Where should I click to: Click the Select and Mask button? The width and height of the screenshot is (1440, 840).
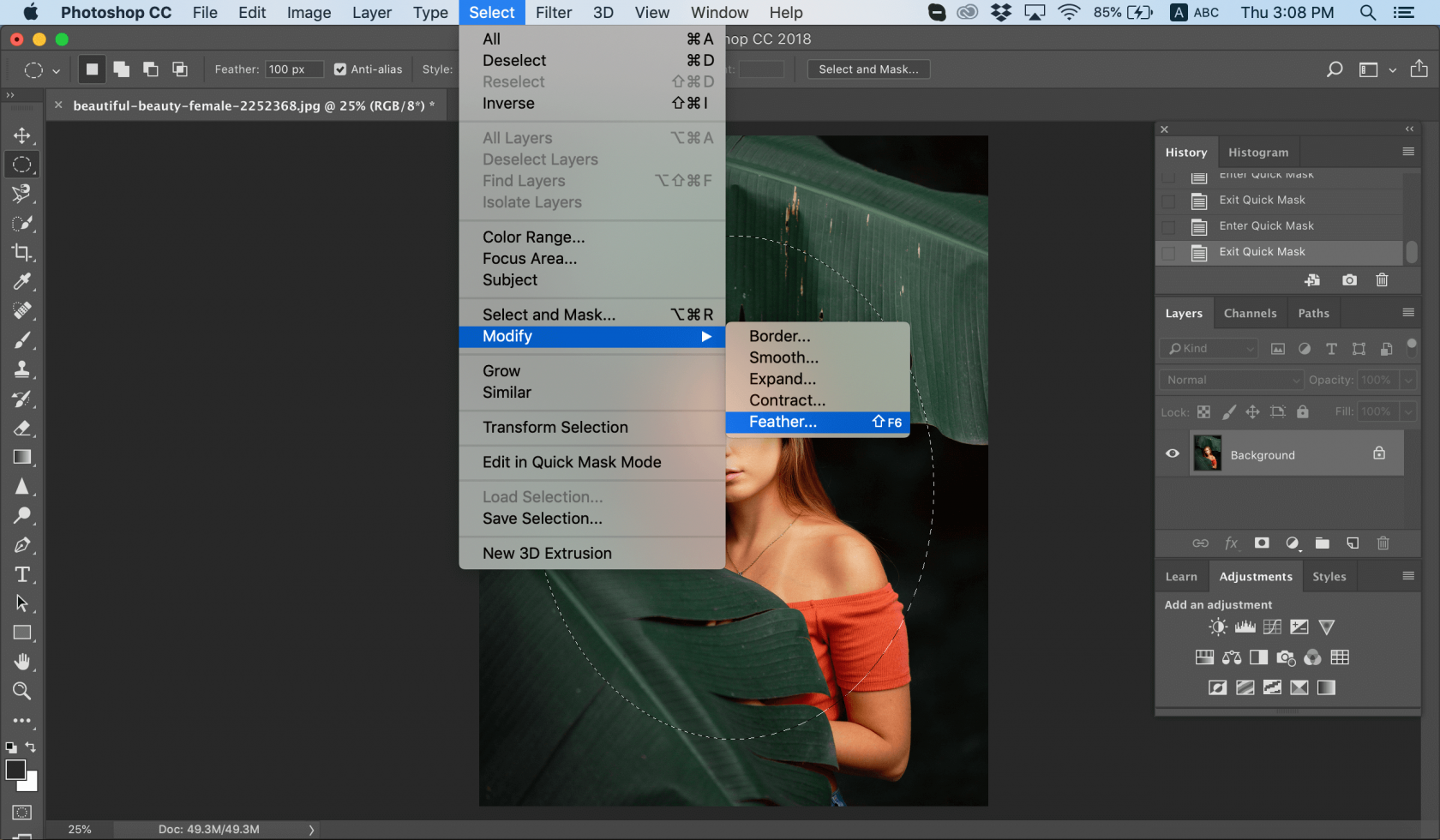pyautogui.click(x=868, y=69)
